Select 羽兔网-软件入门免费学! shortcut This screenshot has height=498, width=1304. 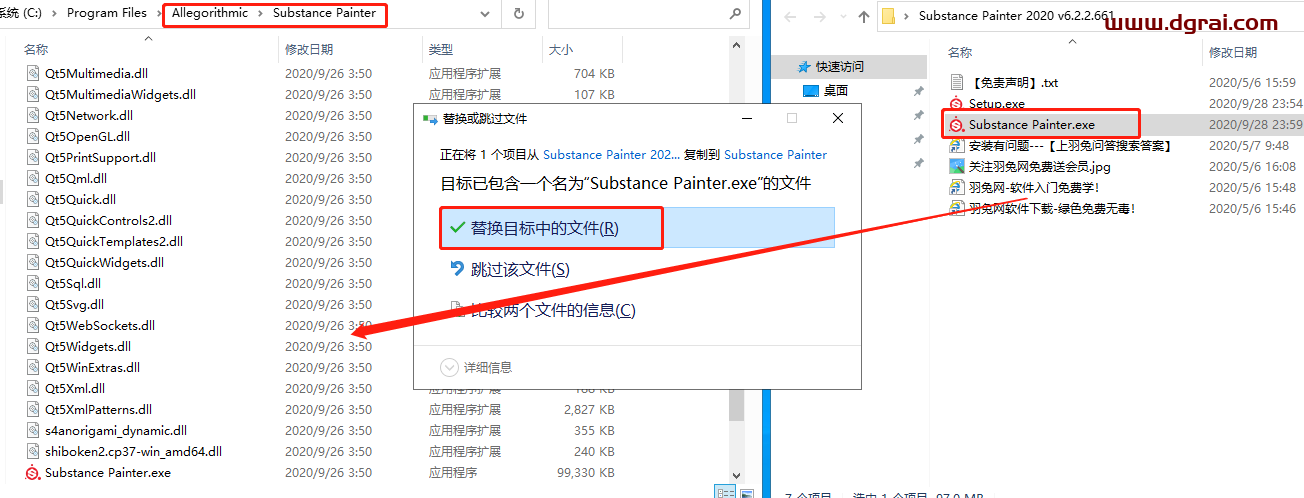tap(1034, 188)
